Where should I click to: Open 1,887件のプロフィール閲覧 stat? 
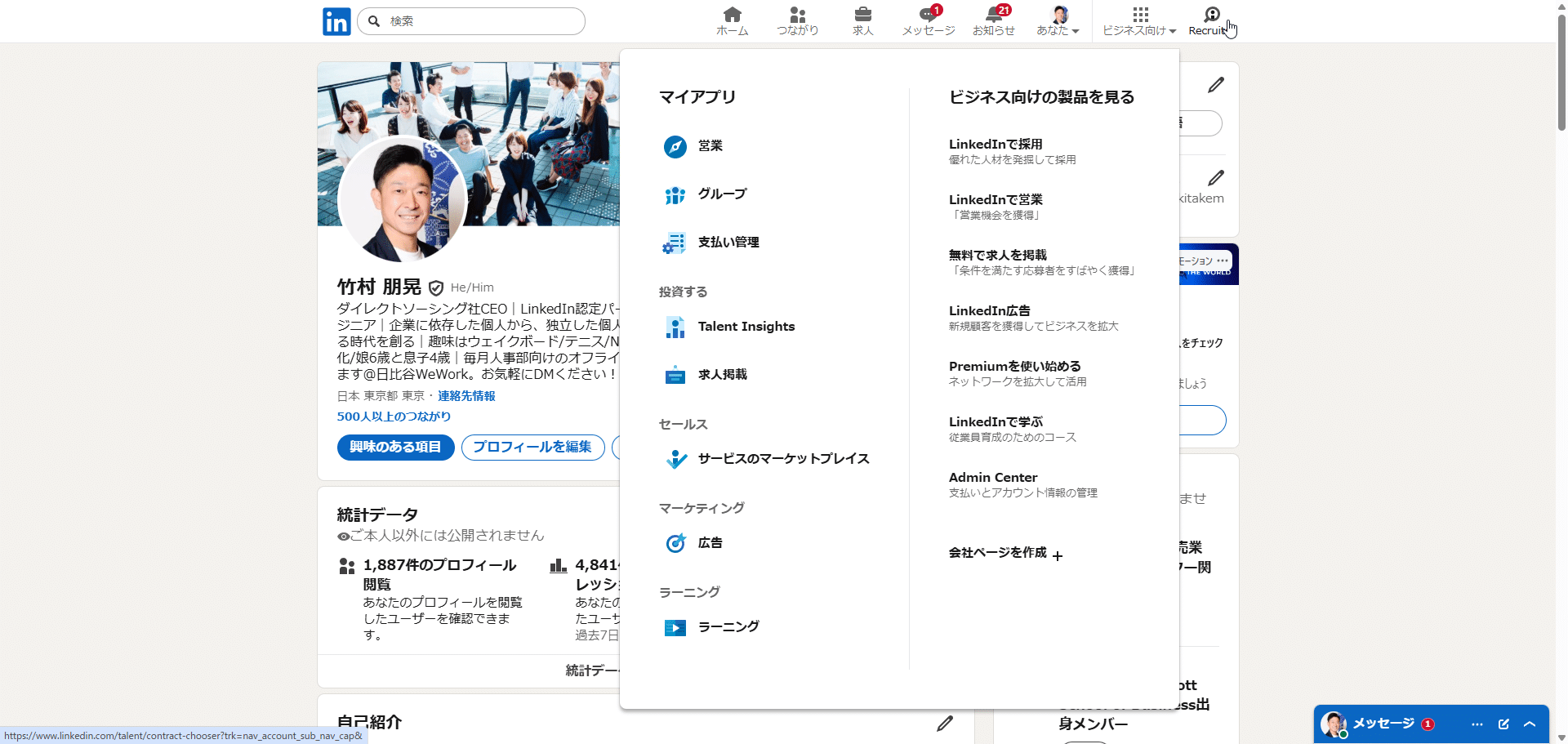pyautogui.click(x=439, y=575)
